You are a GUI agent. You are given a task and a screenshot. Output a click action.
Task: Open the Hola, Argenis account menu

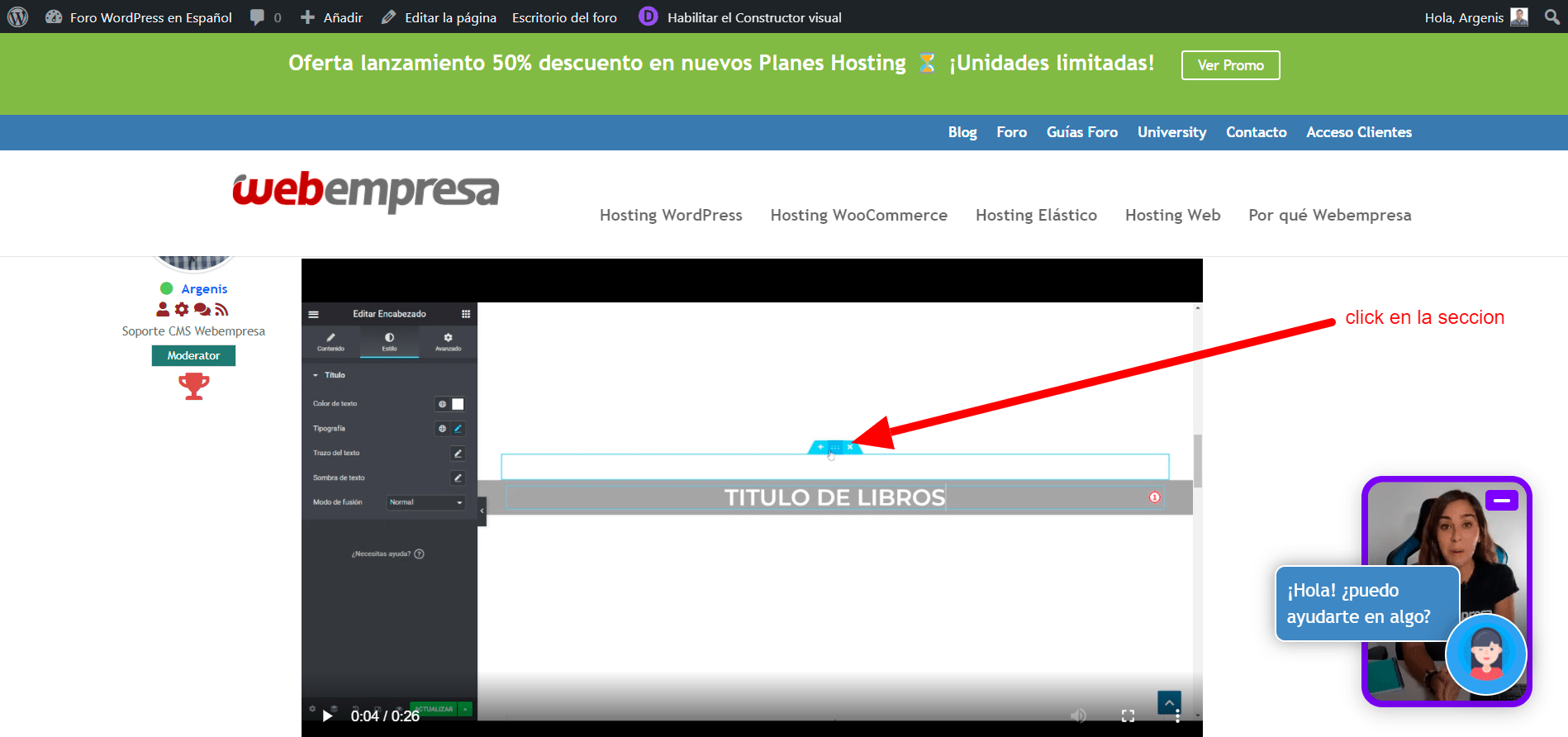click(x=1475, y=17)
